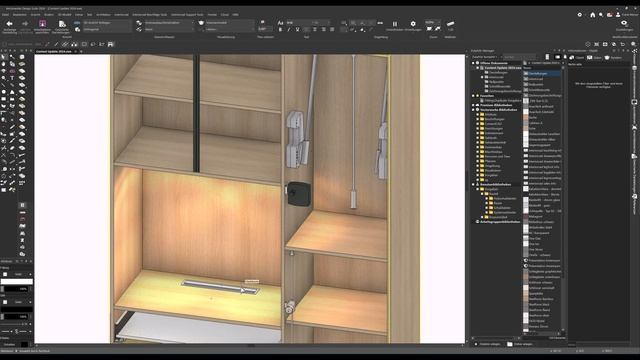Click the undo-view arrow icon in view bar

[x=623, y=44]
